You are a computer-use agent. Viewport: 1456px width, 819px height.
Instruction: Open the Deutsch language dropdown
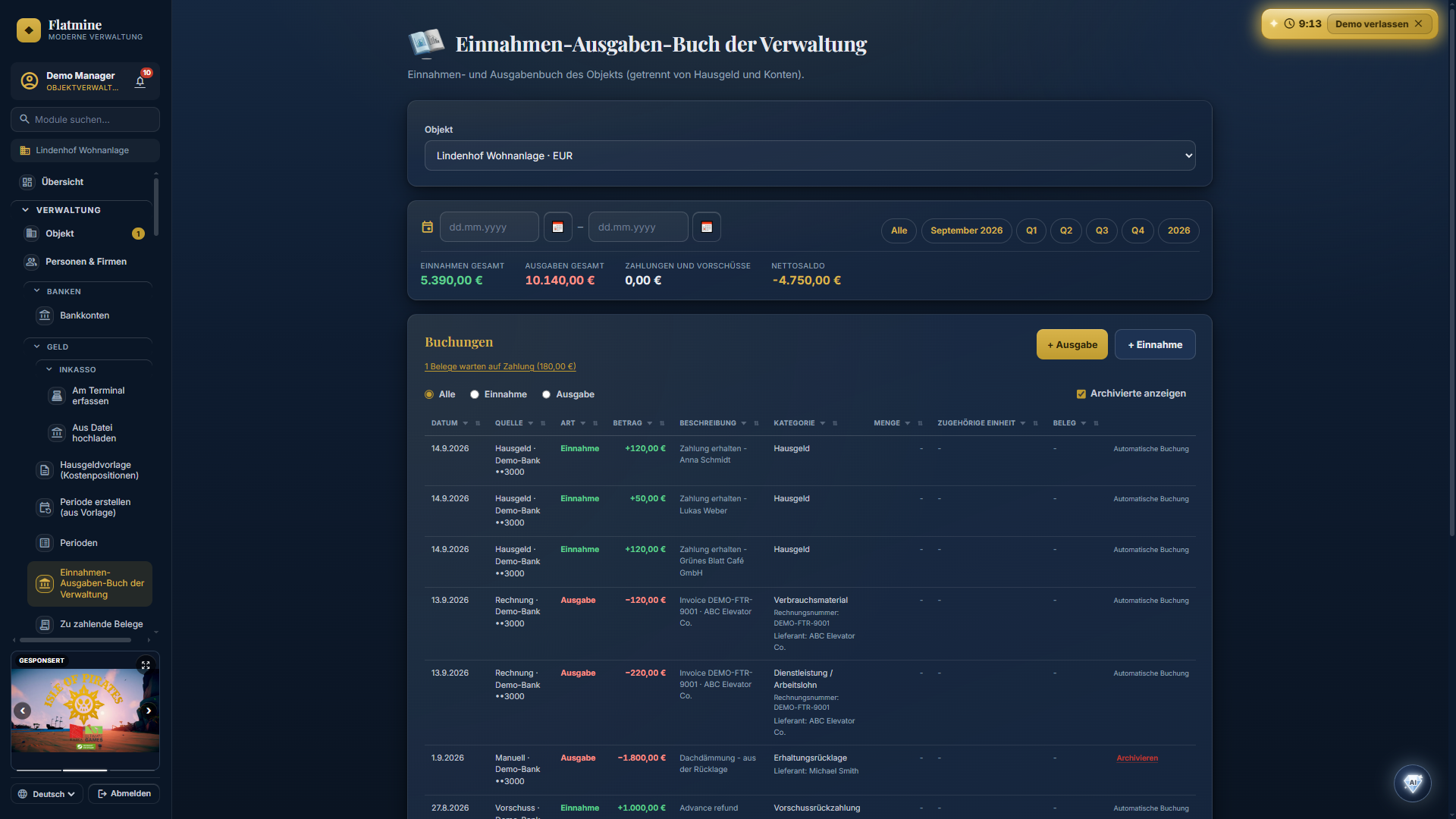(x=47, y=794)
